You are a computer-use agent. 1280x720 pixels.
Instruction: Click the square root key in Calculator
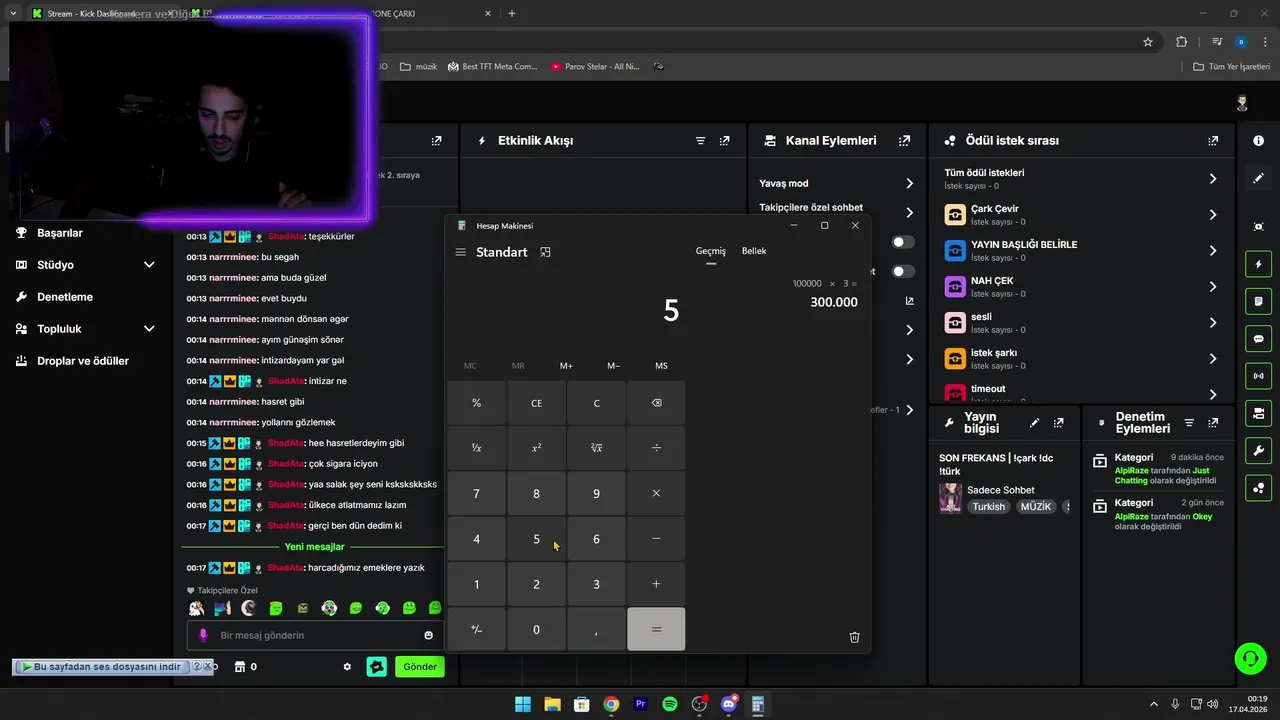(596, 448)
